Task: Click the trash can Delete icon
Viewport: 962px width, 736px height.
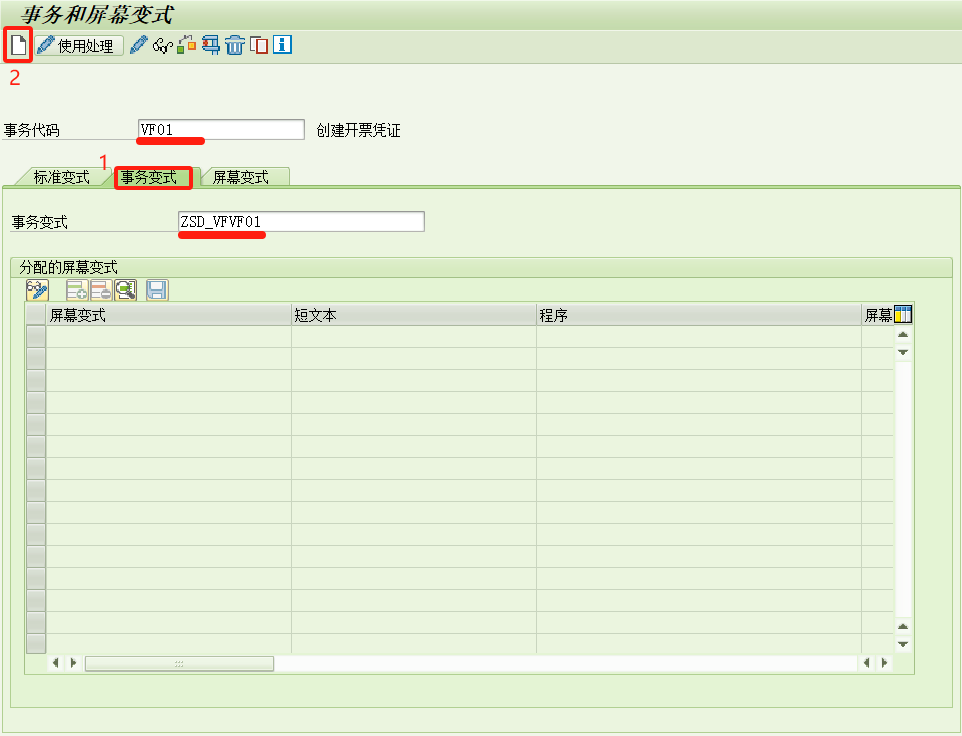Action: pyautogui.click(x=234, y=45)
